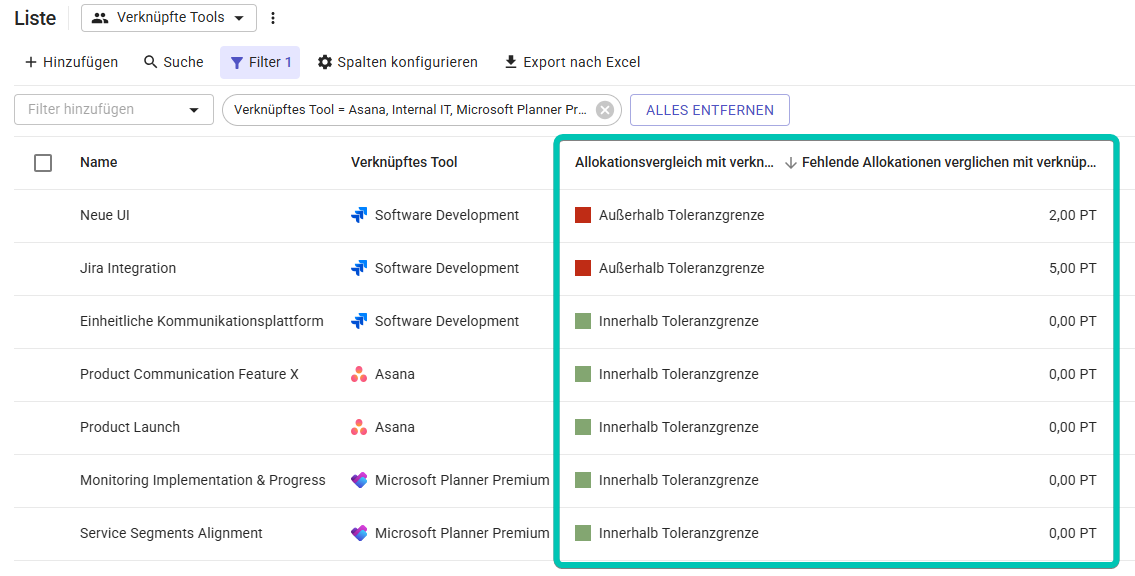Expand the Verknüpftes Tool filter chip to edit it
Screen dimensions: 1135x576
point(410,110)
